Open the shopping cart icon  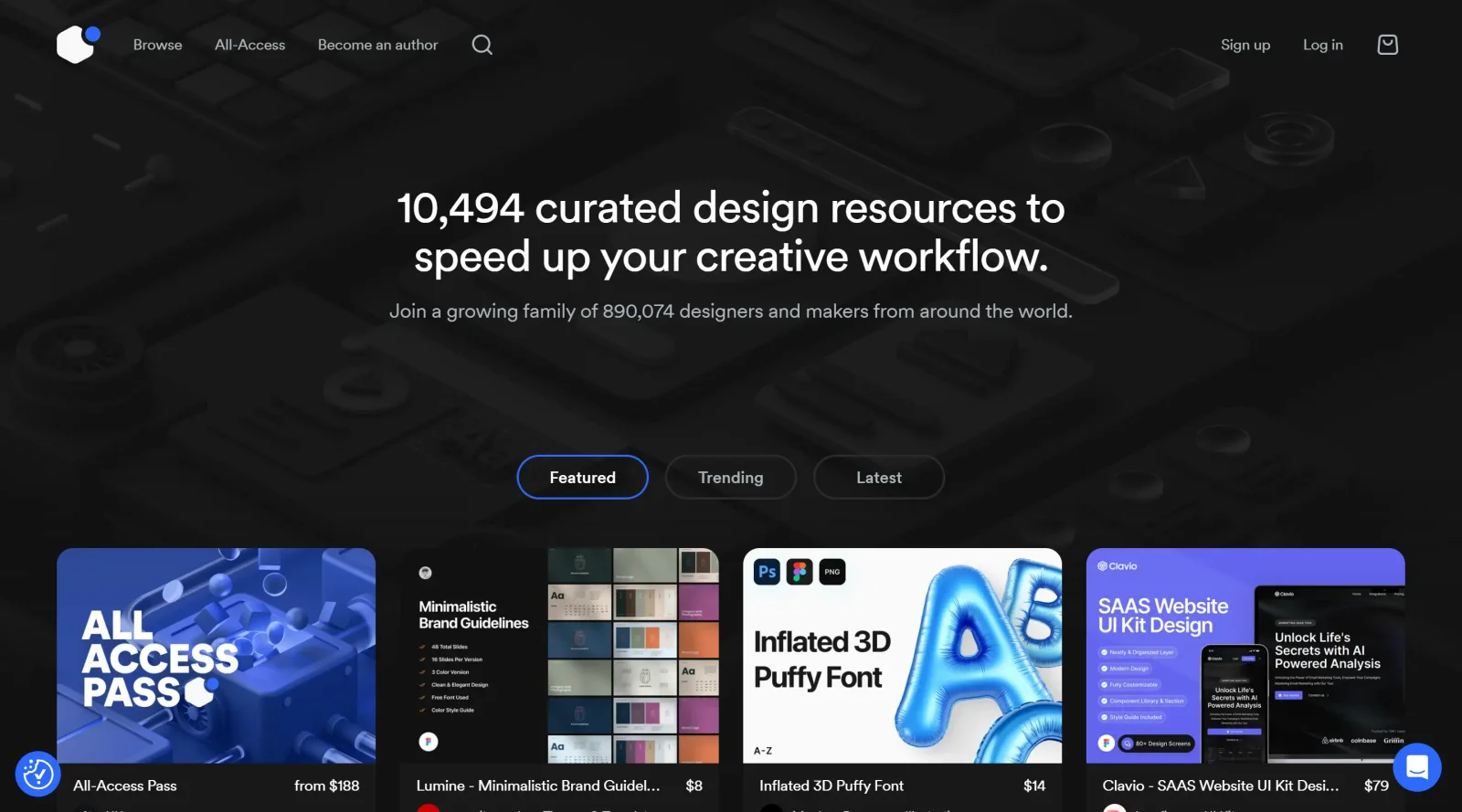point(1387,45)
